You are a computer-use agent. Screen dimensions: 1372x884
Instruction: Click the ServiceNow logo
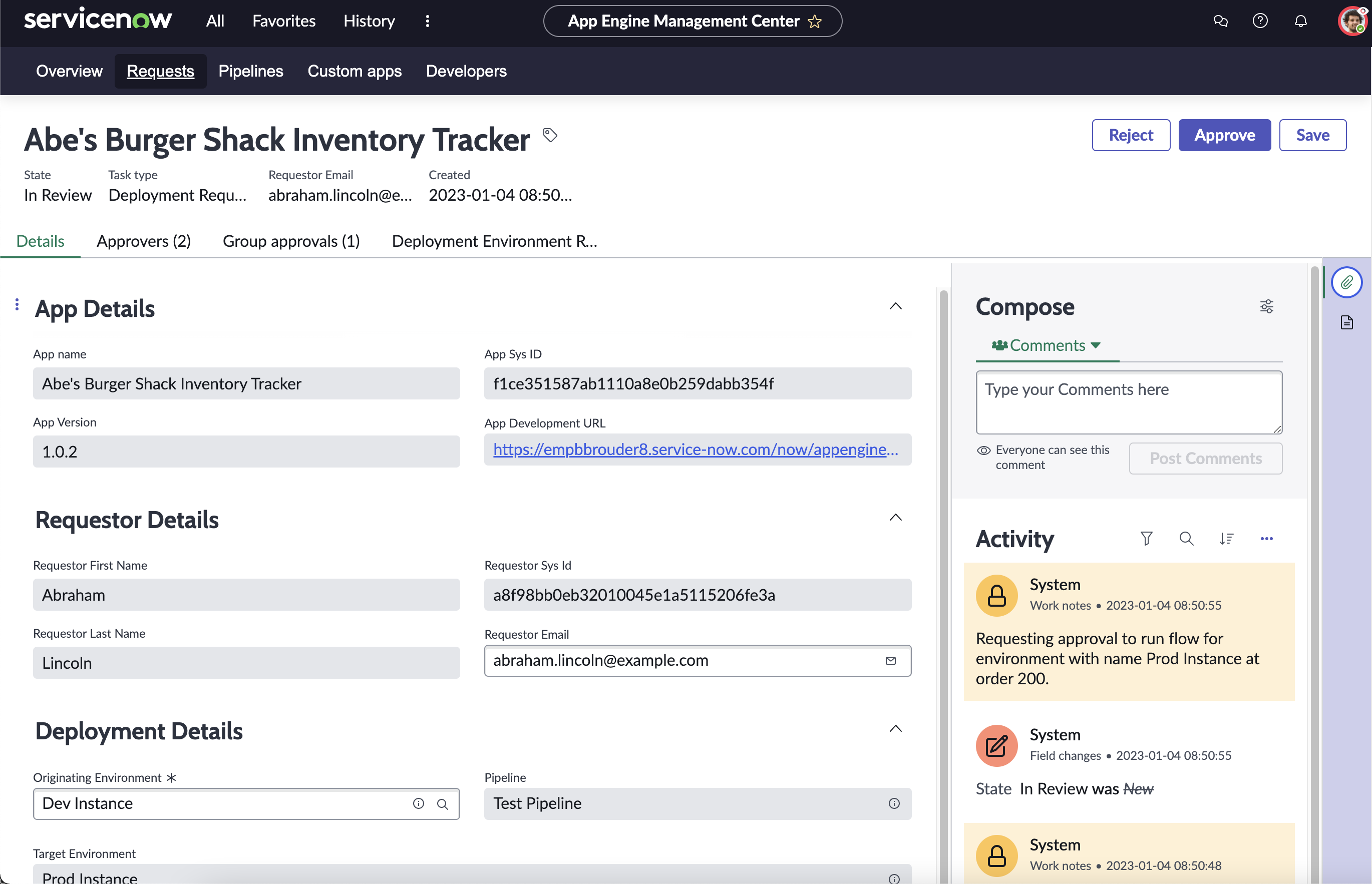coord(98,20)
